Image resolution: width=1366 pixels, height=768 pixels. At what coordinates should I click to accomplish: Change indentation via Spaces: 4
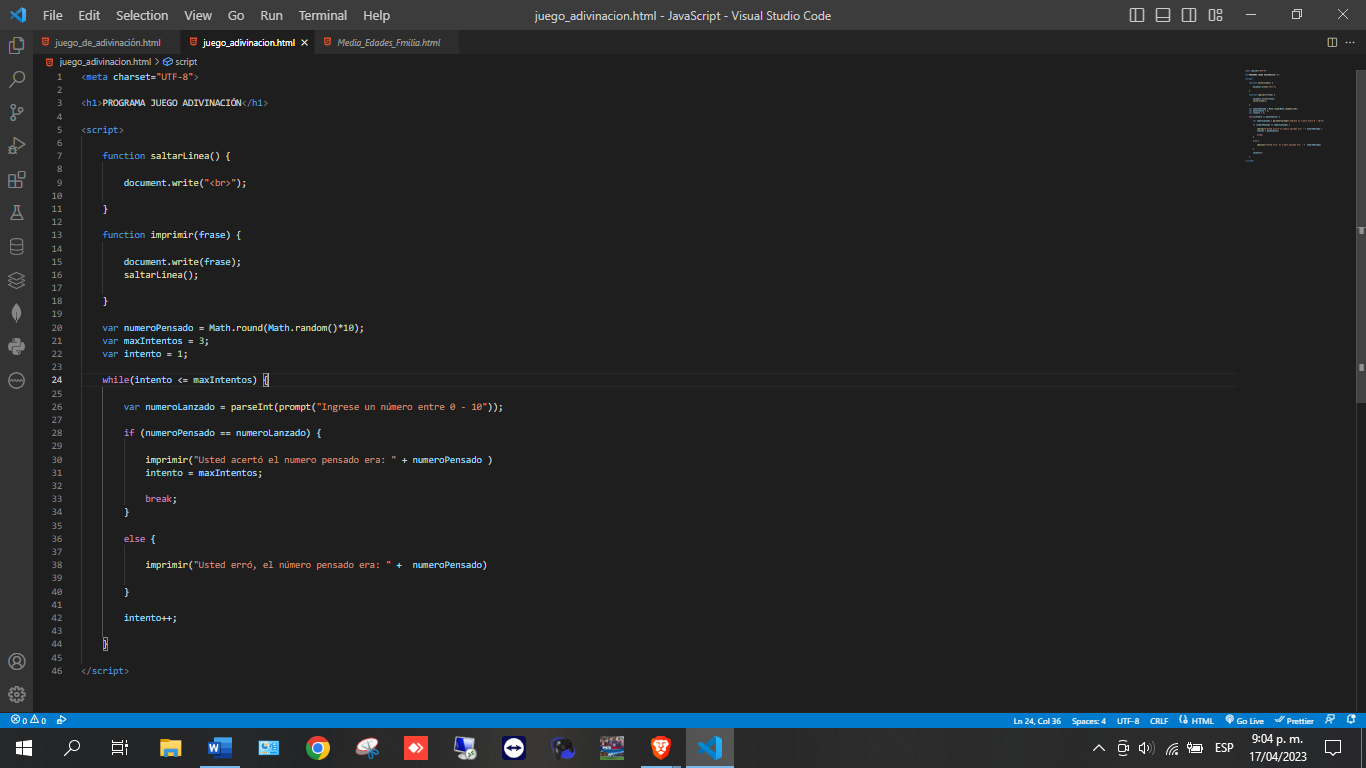(x=1089, y=720)
